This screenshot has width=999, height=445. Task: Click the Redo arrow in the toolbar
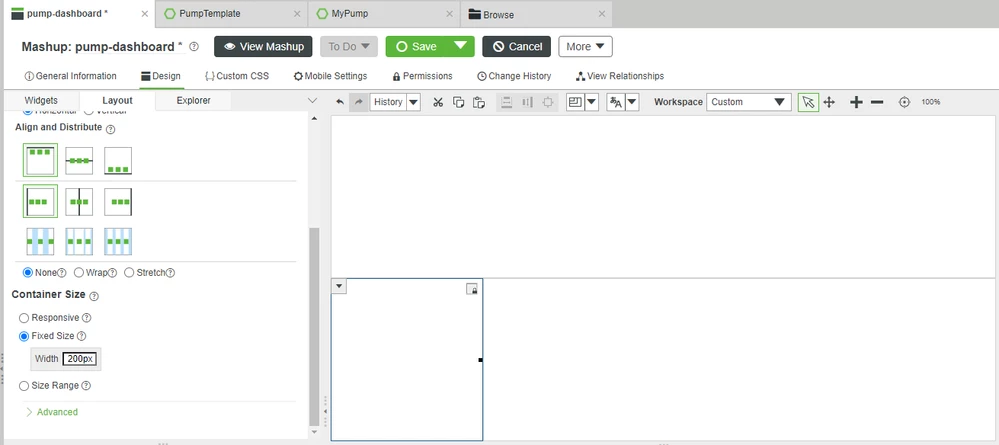click(x=358, y=102)
